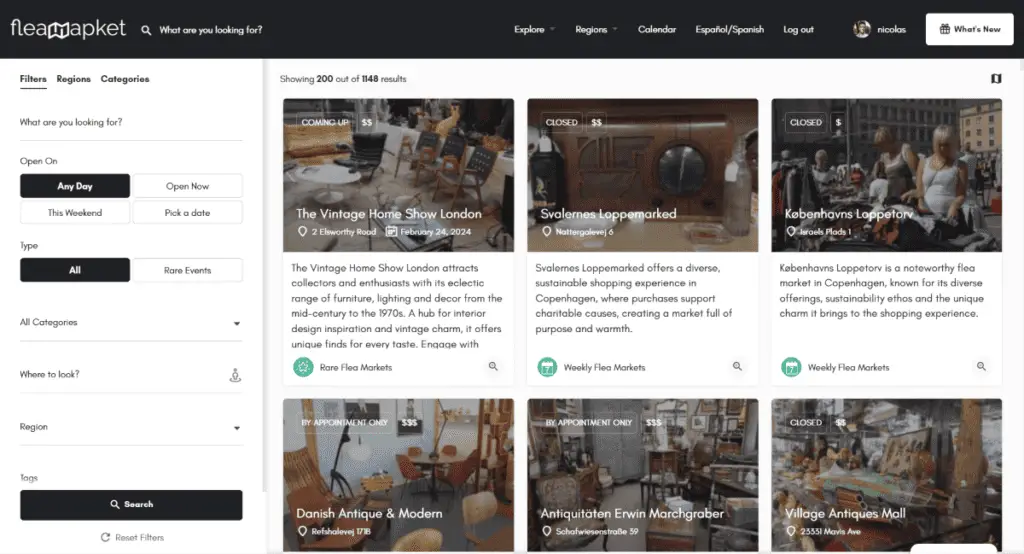
Task: Click location pin beside 2 Elsworthy Road
Action: tap(302, 231)
